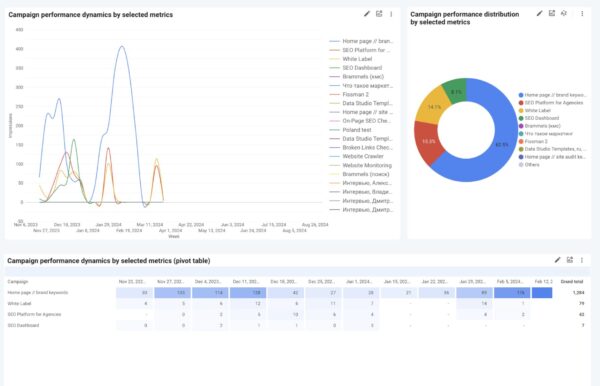The image size is (600, 386).
Task: Click the 'Dec 4, 2023' column header
Action: [x=208, y=282]
